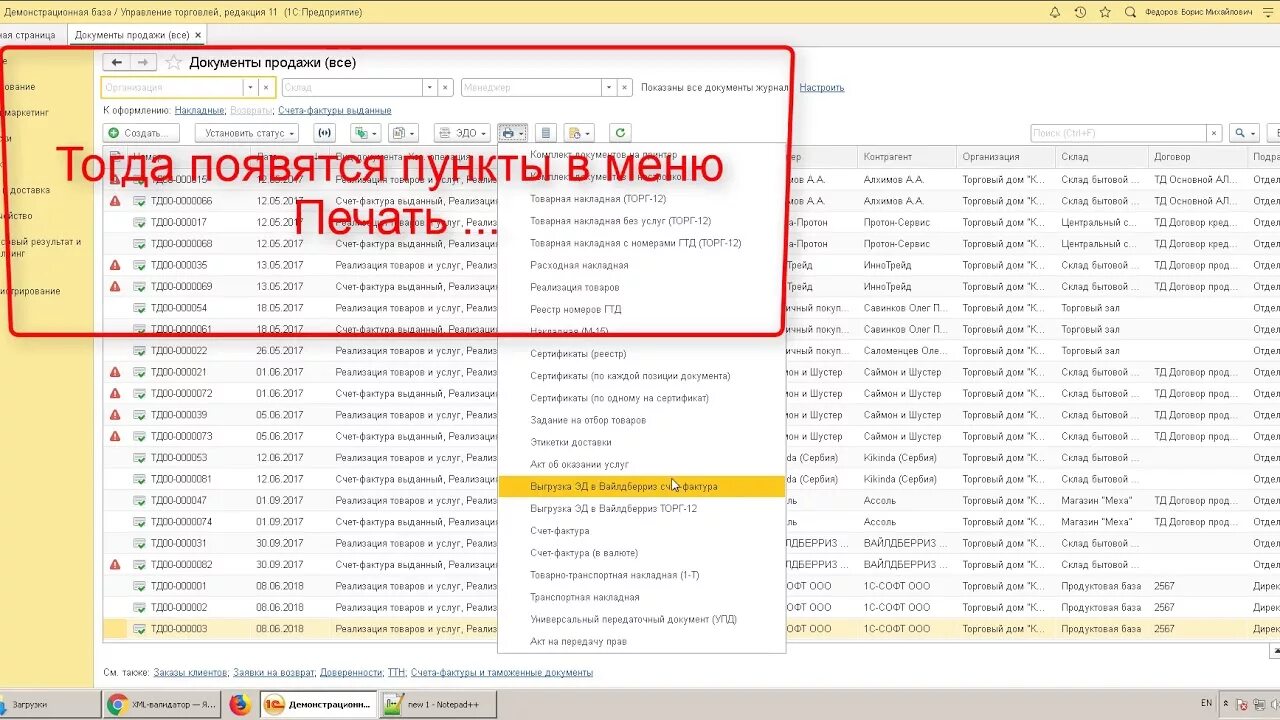
Task: Click the Создать button
Action: click(x=141, y=133)
